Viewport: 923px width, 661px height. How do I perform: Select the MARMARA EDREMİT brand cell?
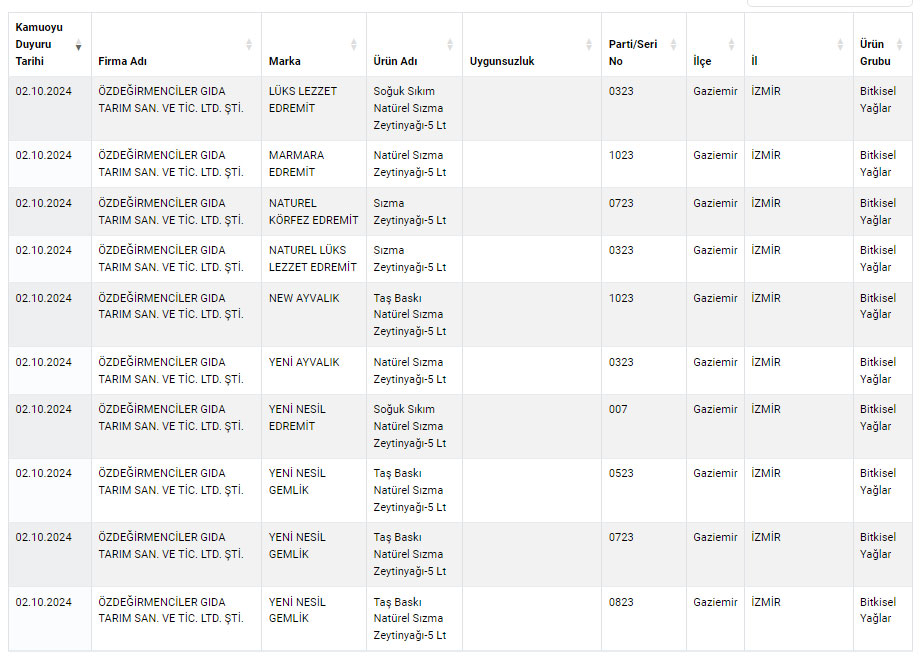[x=297, y=163]
